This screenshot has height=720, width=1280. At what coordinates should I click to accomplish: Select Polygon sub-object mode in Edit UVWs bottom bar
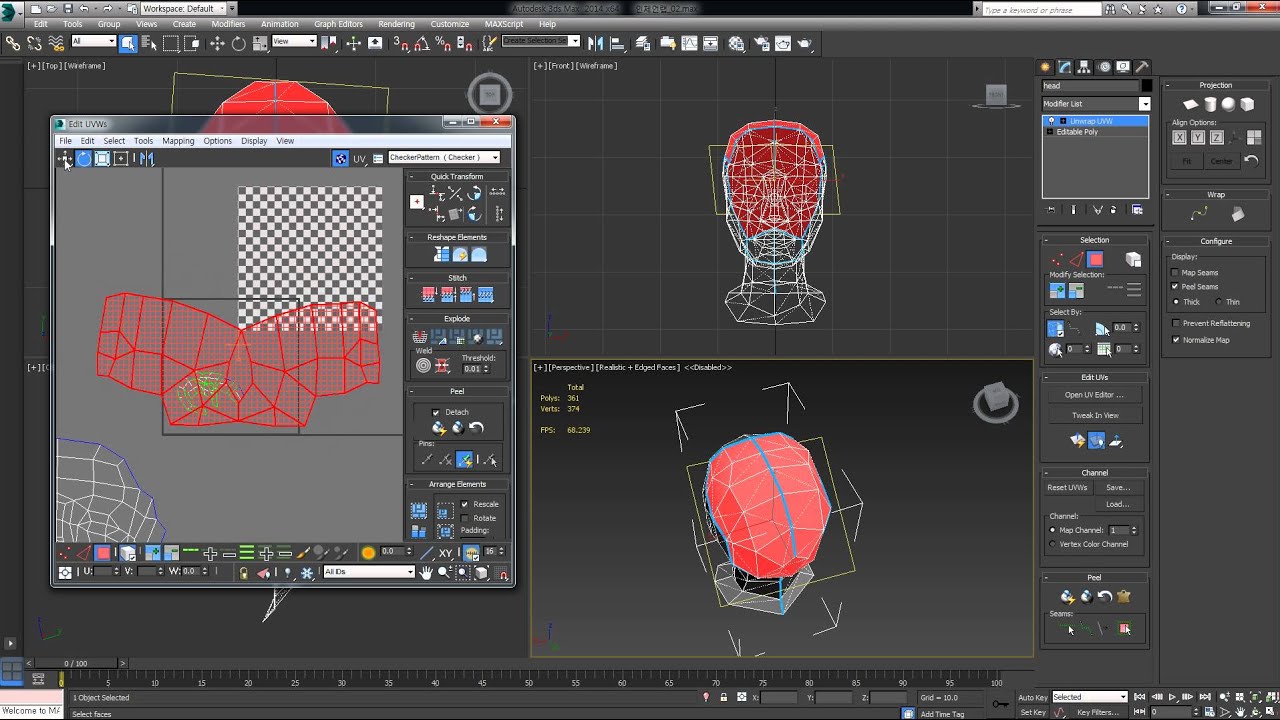[x=102, y=553]
